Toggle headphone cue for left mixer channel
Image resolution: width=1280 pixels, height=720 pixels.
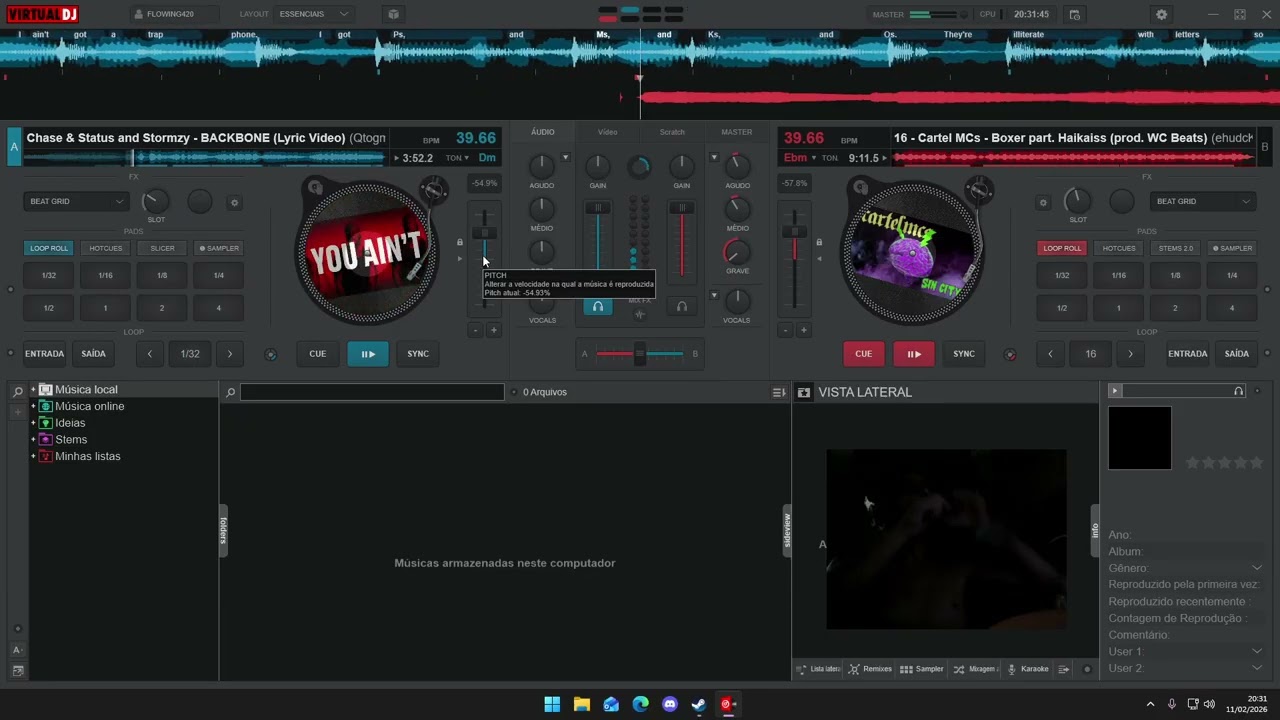598,306
